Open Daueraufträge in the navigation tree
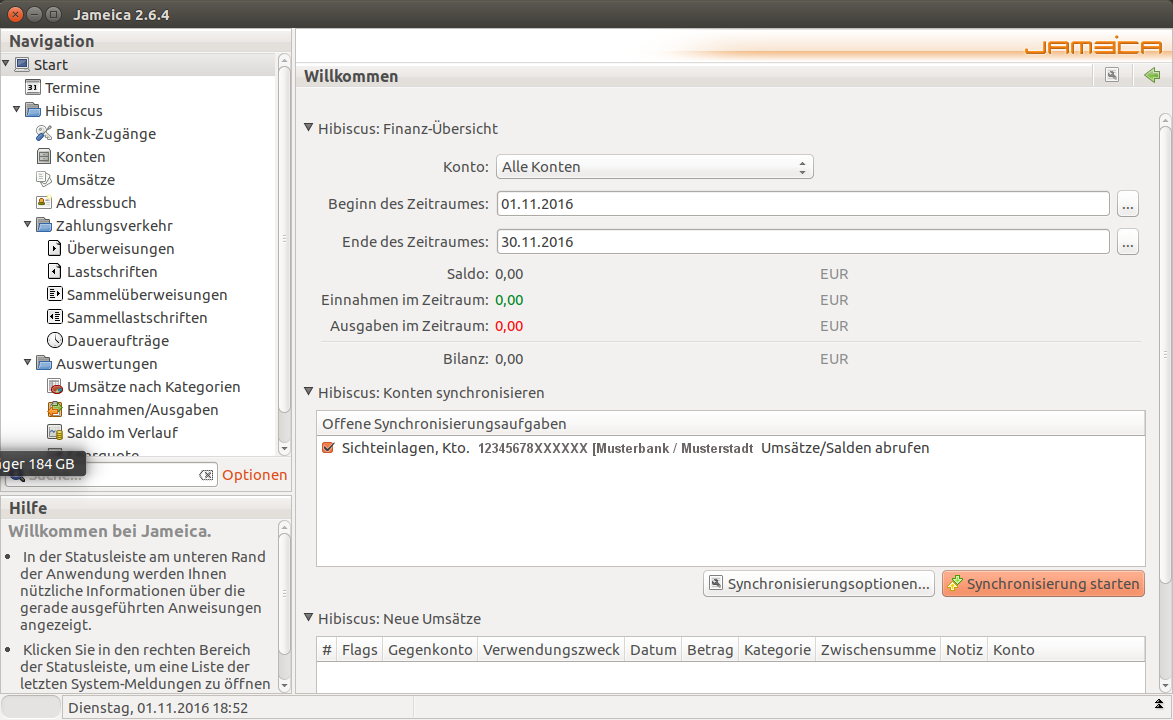Image resolution: width=1173 pixels, height=720 pixels. 118,341
